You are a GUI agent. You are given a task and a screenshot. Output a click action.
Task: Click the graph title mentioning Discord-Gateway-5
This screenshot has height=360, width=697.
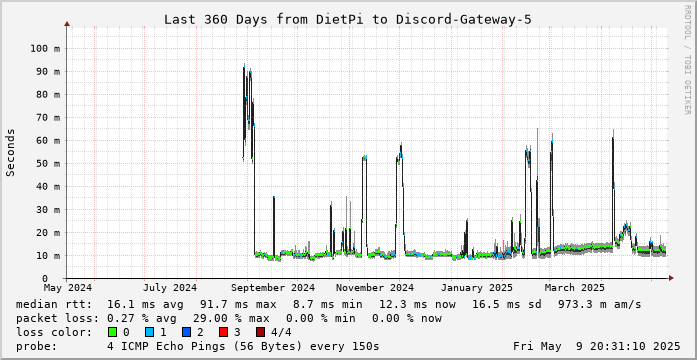[348, 20]
